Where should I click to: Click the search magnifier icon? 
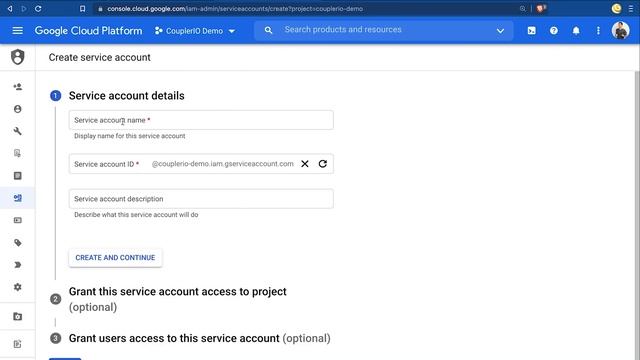pyautogui.click(x=268, y=30)
